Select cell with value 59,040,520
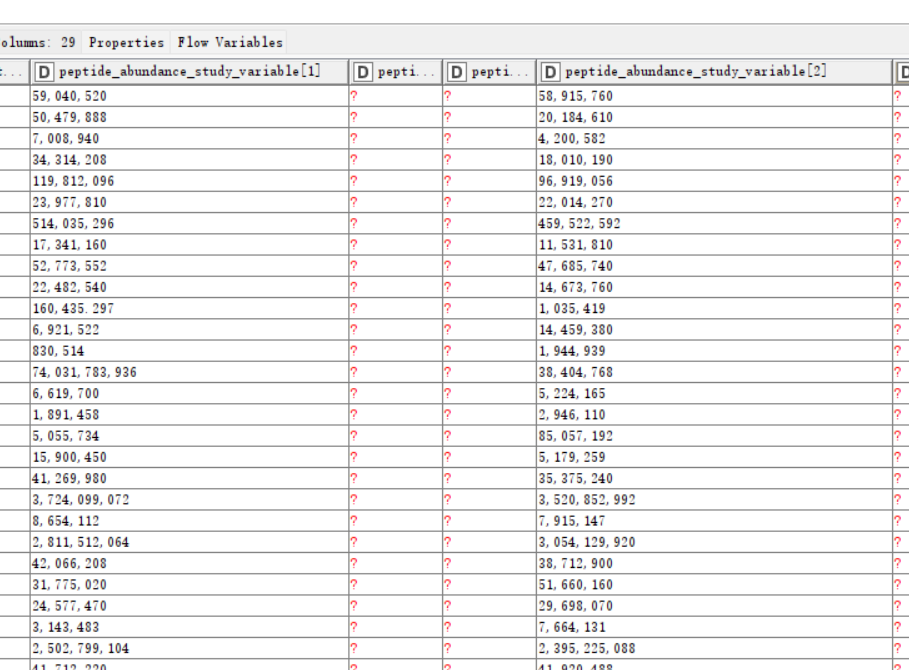Viewport: 909px width, 670px height. coord(190,96)
